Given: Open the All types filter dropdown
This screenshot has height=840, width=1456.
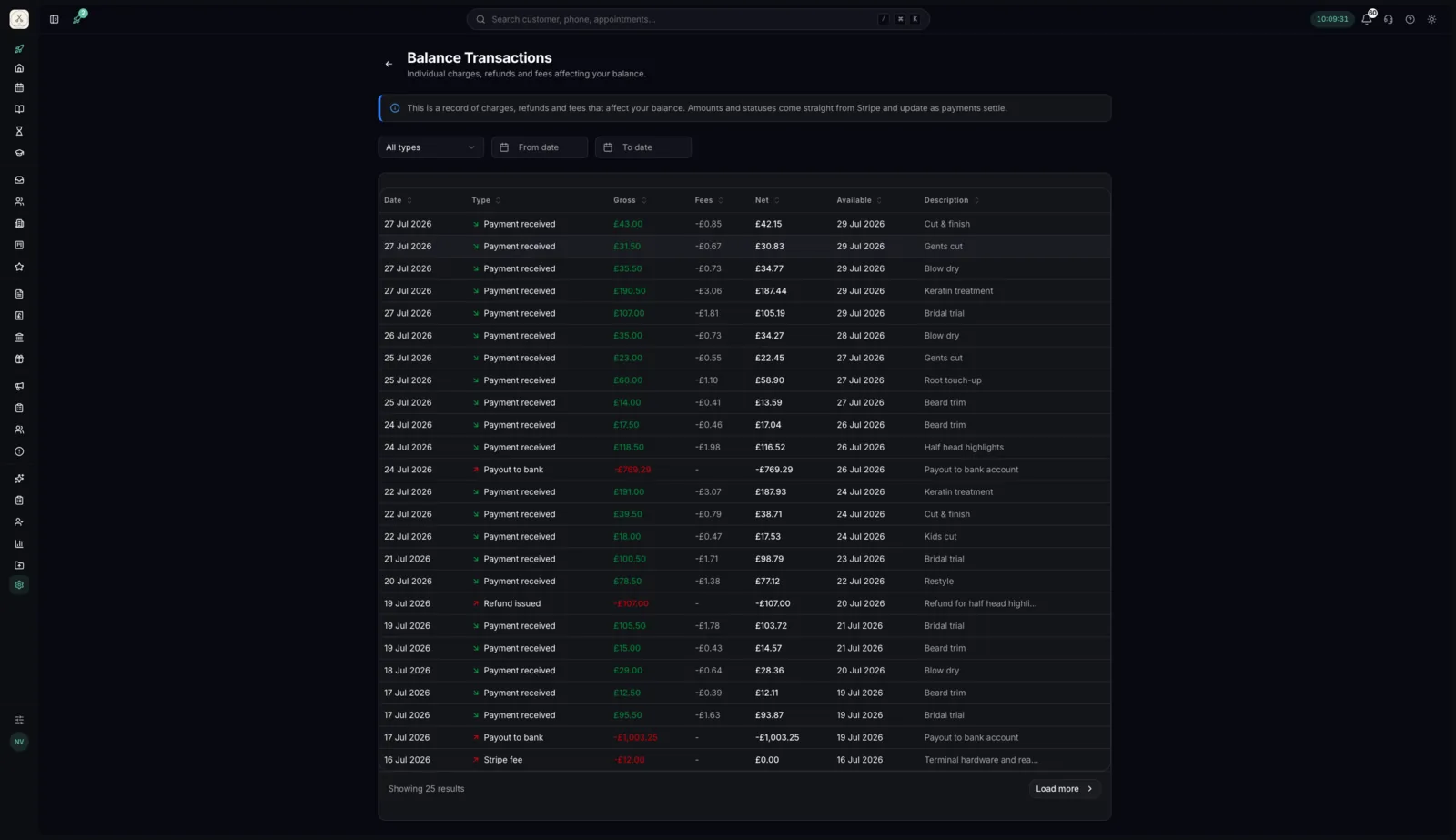Looking at the screenshot, I should pyautogui.click(x=430, y=147).
